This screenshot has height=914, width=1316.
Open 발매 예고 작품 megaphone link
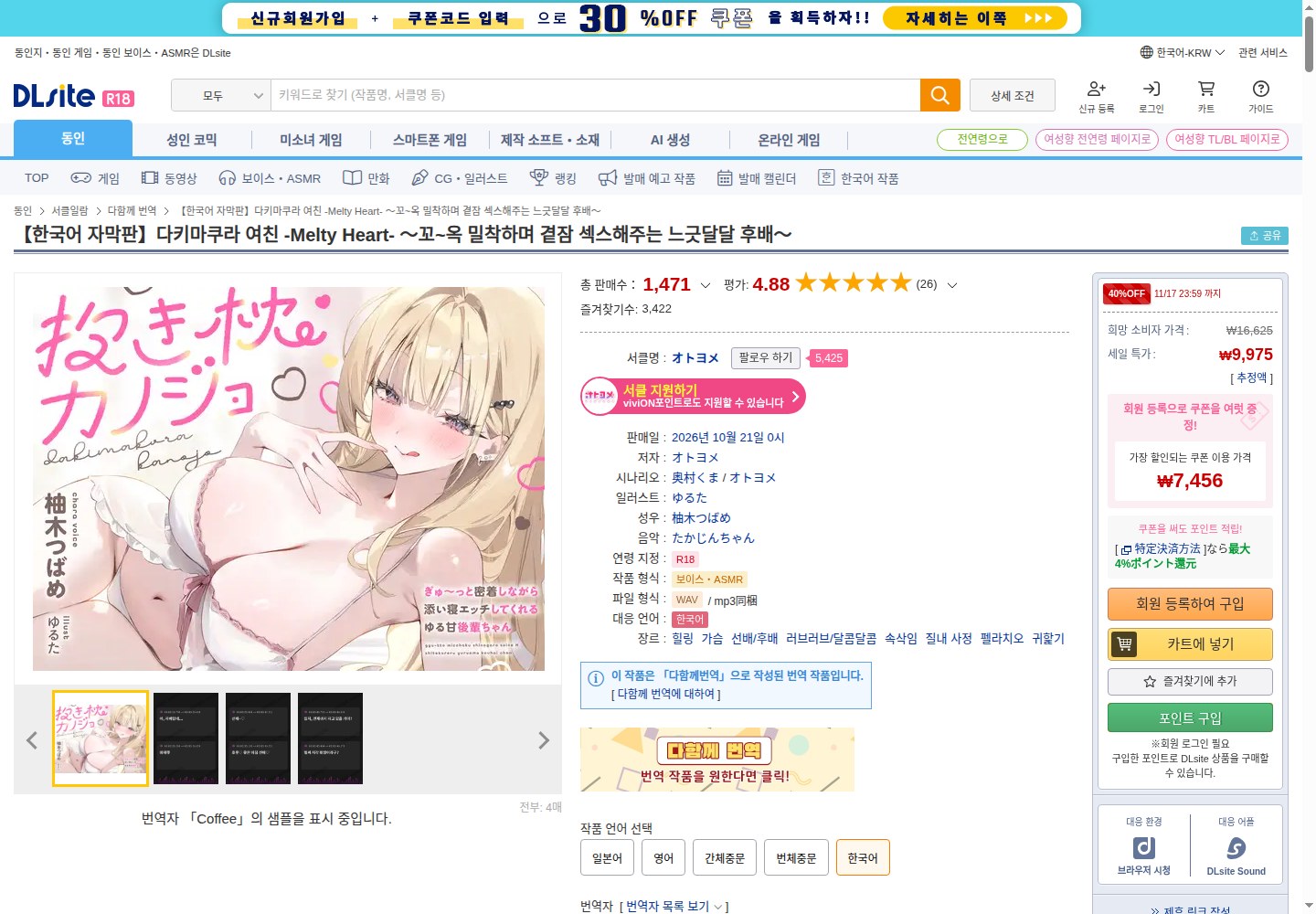click(x=646, y=178)
